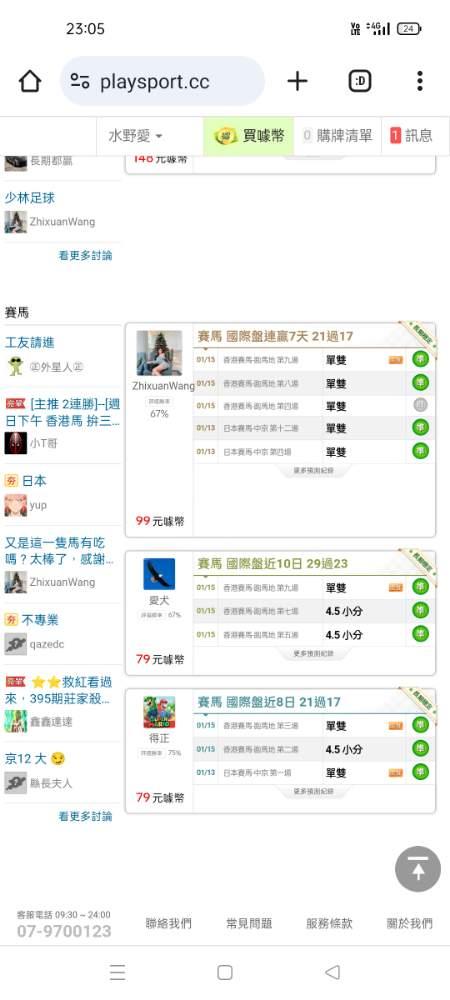Click 看更多討論 link under 賽馬 section

85,816
